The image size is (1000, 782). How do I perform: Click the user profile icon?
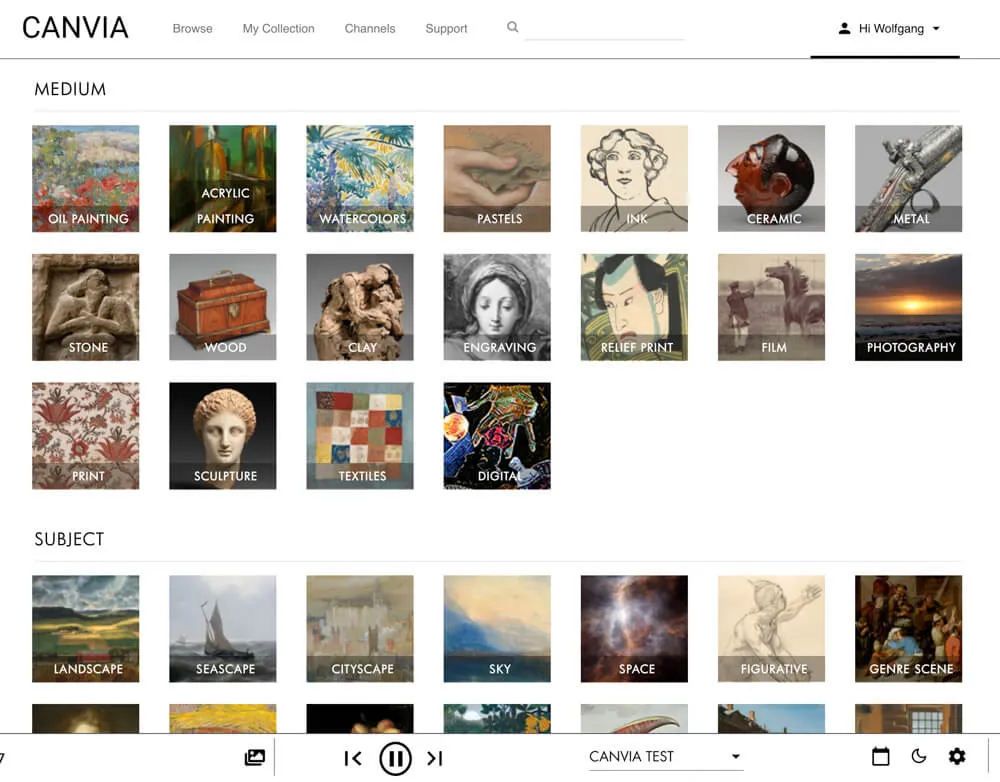(x=844, y=28)
